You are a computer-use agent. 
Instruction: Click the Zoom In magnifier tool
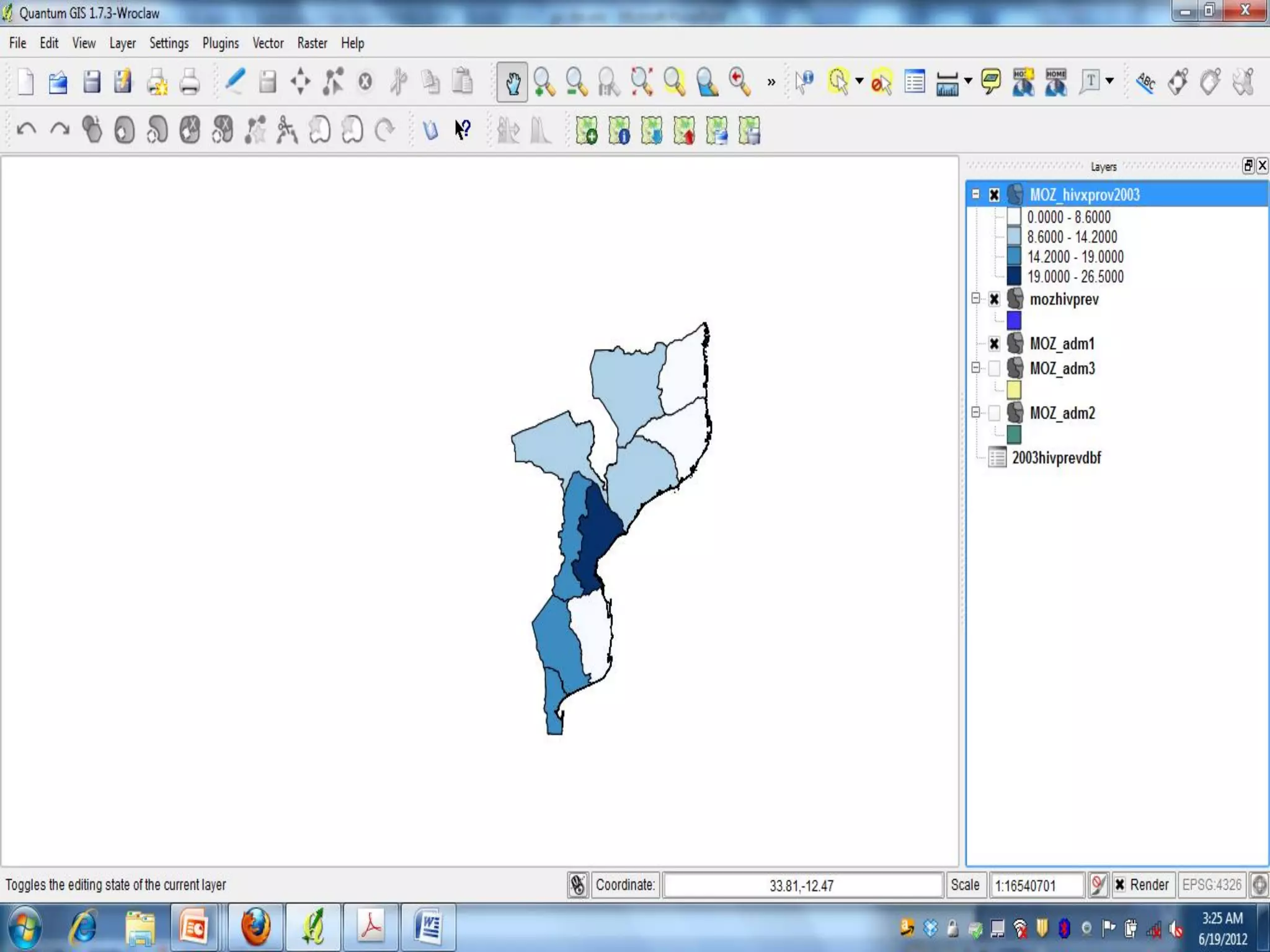click(x=544, y=82)
